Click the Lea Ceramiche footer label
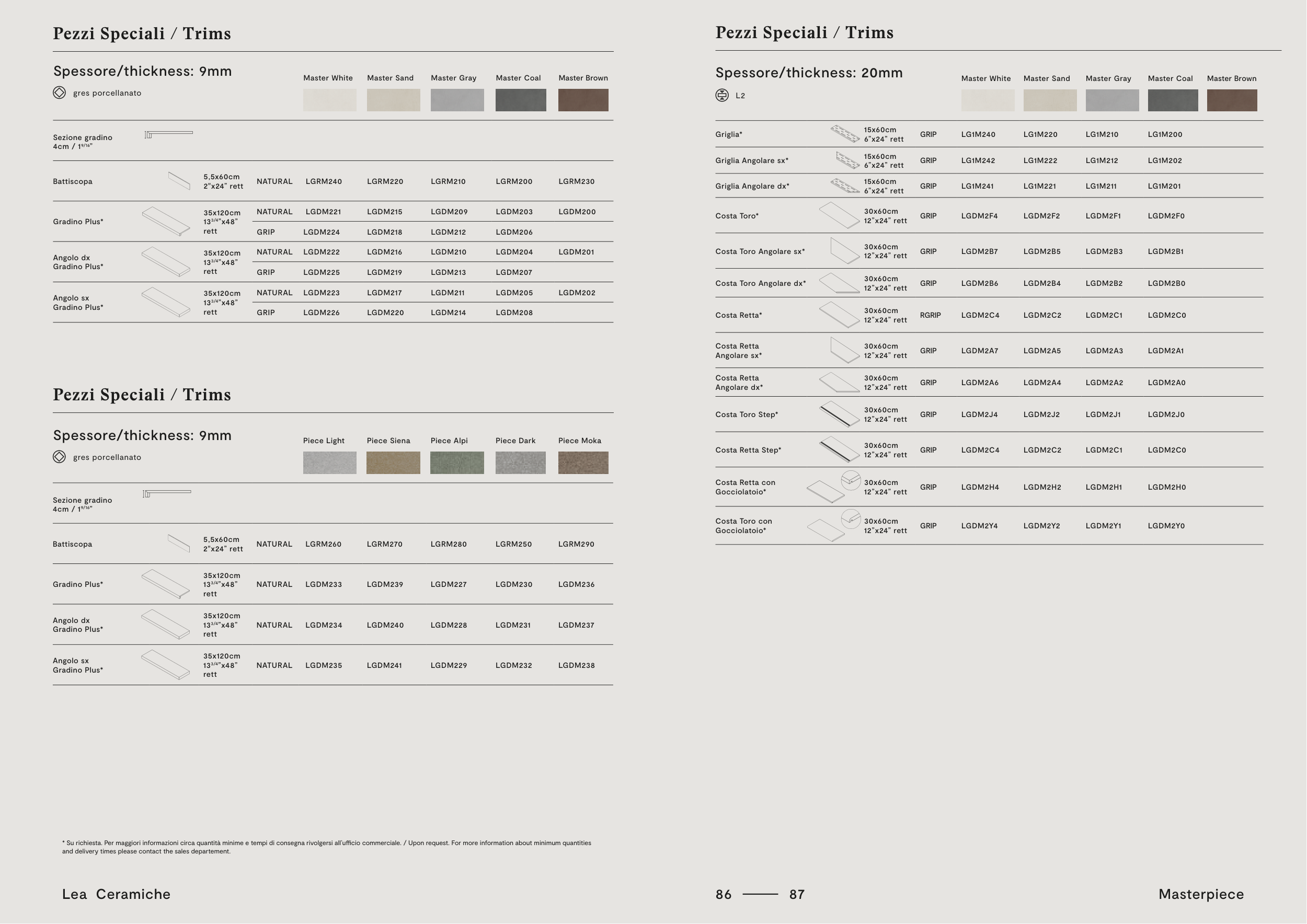The image size is (1307, 924). [116, 894]
